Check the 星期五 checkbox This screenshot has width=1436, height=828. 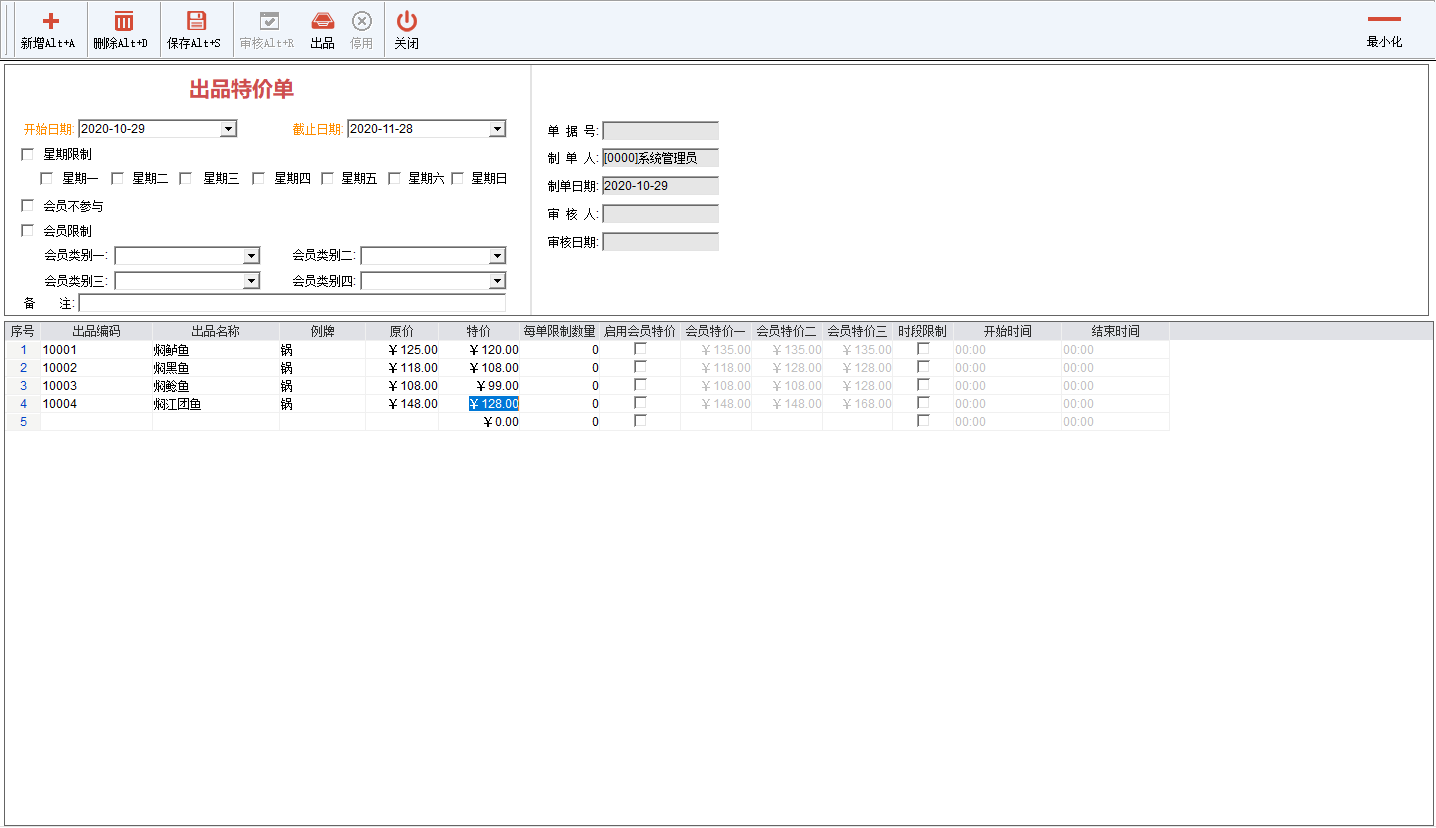[x=327, y=178]
